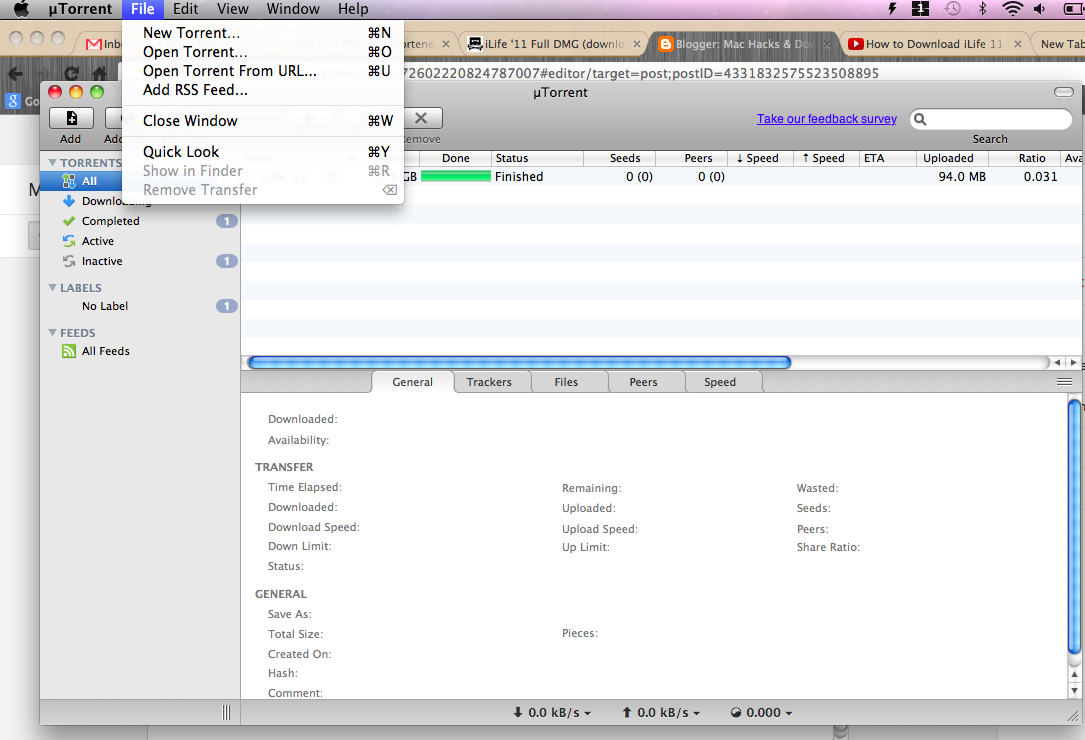Switch to the Files tab

[x=566, y=382]
